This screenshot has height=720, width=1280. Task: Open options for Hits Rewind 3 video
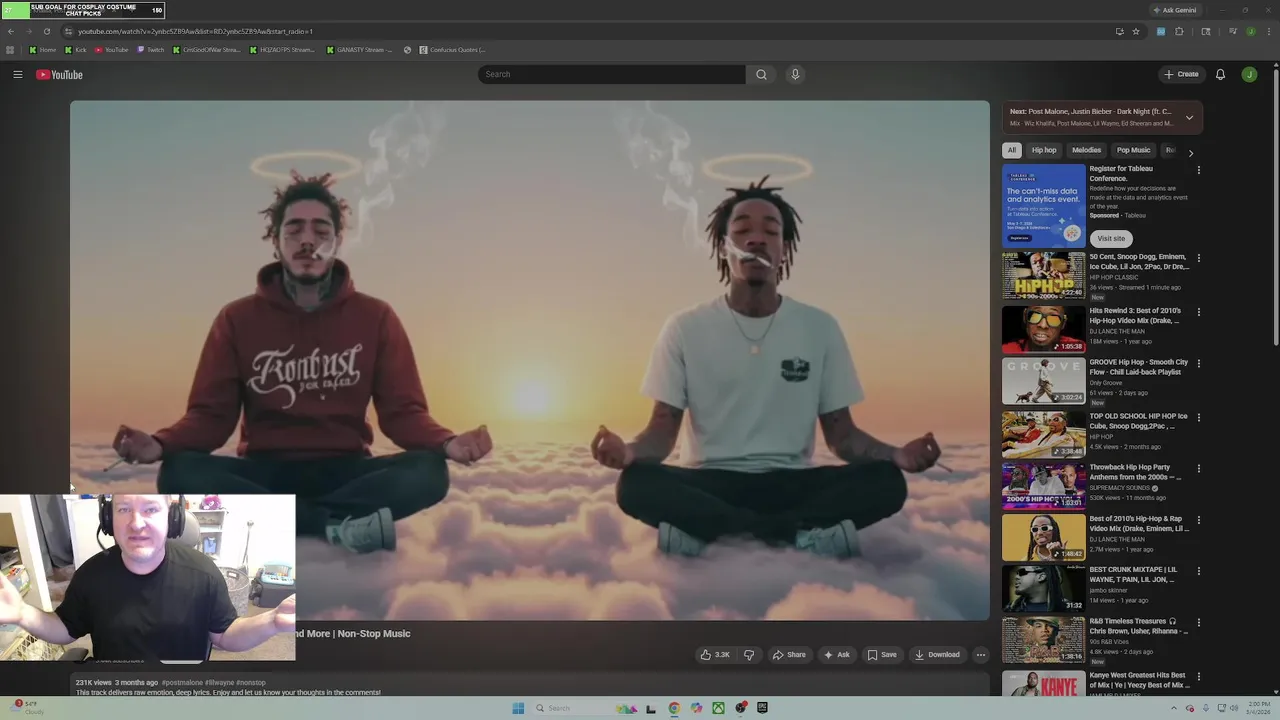1198,312
